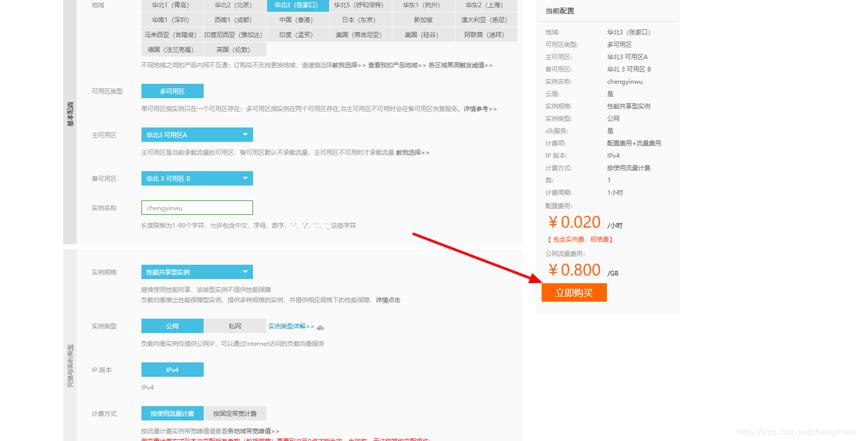Select the 华北2（北京）region tab
This screenshot has height=441, width=860.
click(234, 5)
